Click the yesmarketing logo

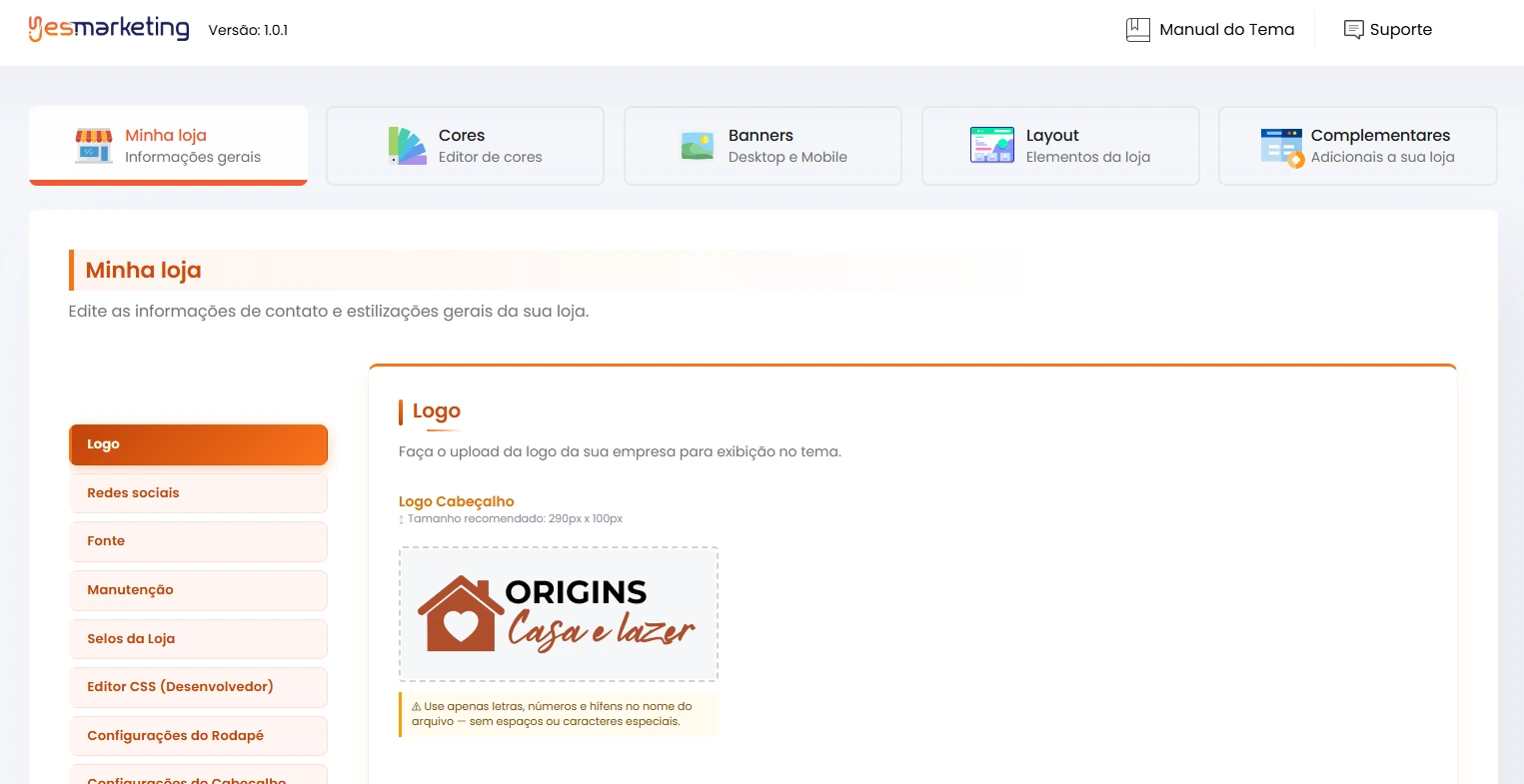(x=109, y=28)
